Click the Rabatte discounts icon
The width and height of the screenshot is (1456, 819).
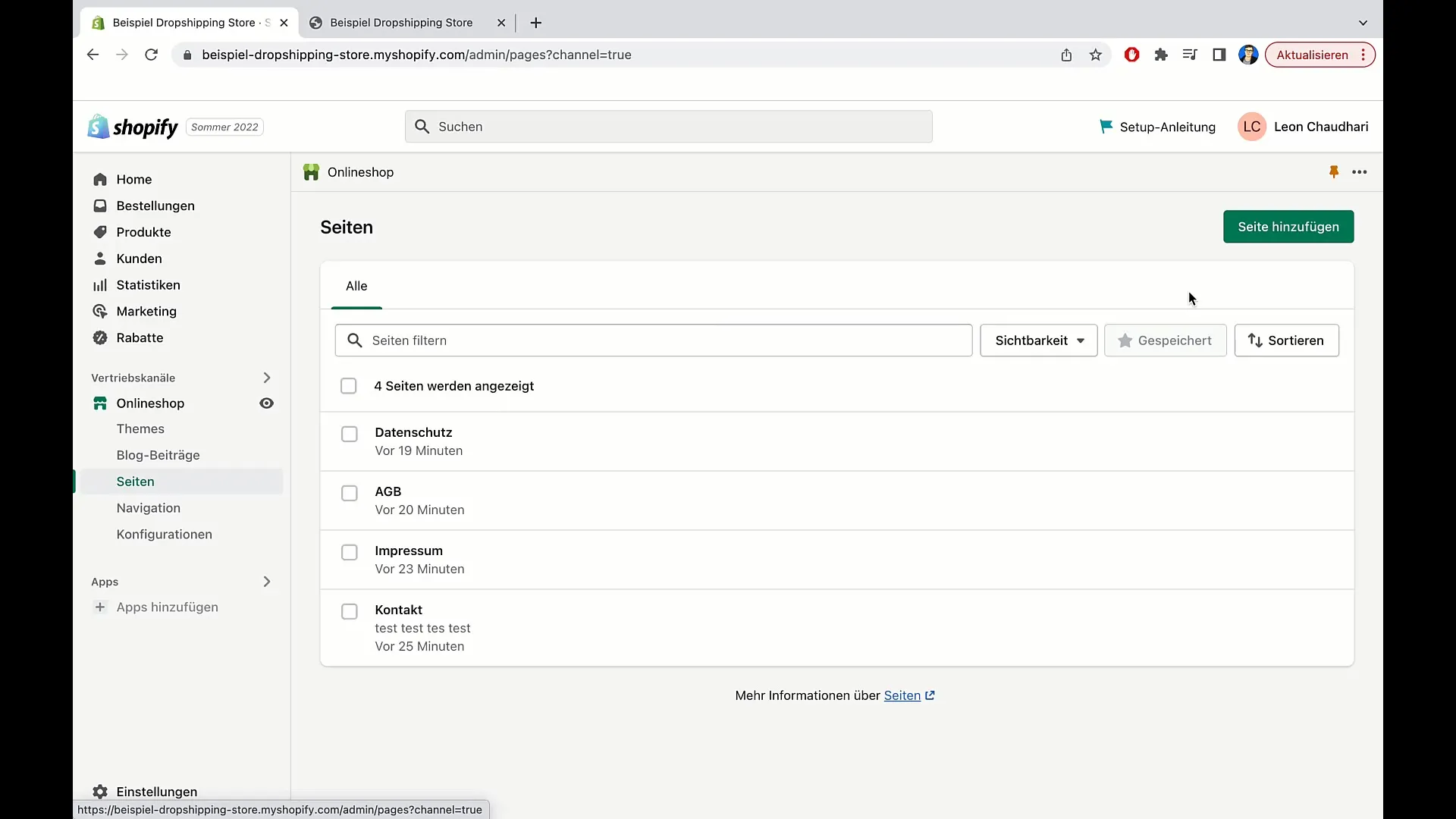coord(100,337)
